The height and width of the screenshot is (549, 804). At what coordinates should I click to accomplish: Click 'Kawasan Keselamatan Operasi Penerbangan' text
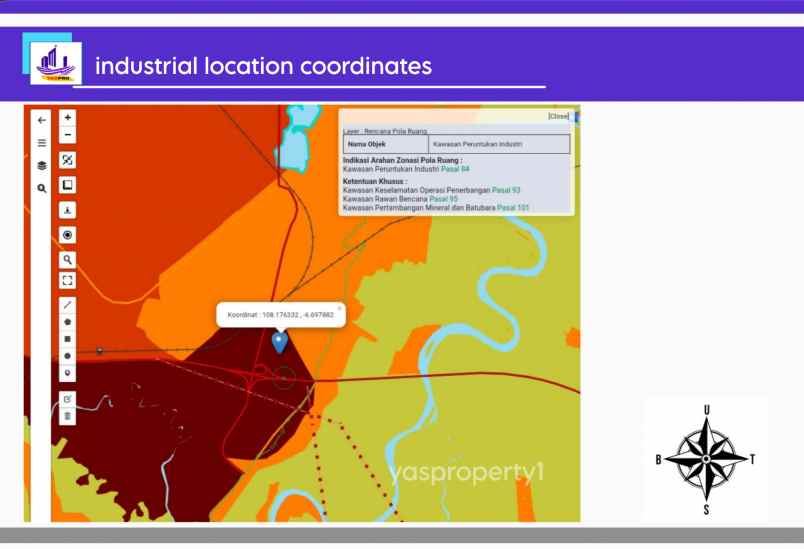click(416, 190)
